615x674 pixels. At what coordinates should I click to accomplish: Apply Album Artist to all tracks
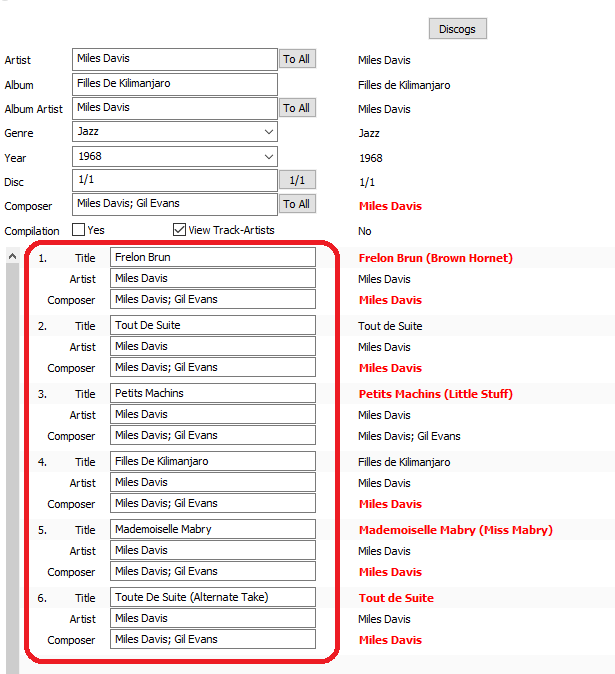coord(296,108)
